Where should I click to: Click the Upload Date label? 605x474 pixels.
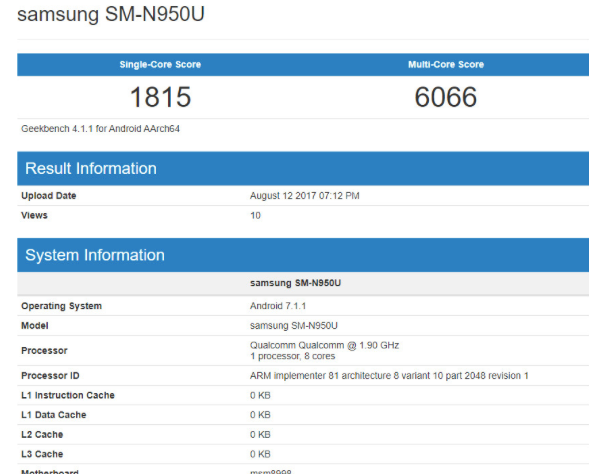49,196
